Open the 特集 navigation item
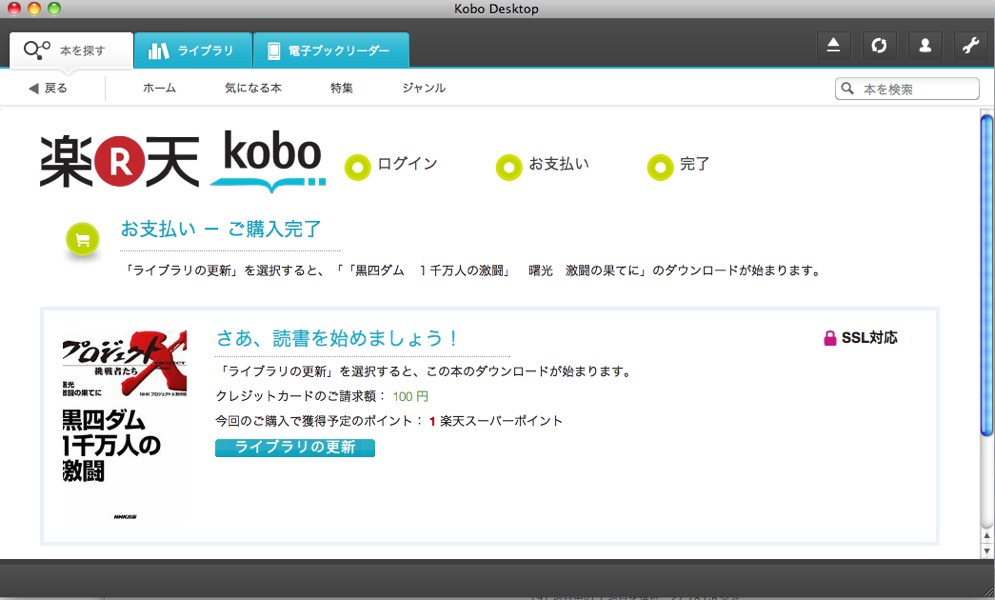Viewport: 995px width, 600px height. [x=341, y=88]
